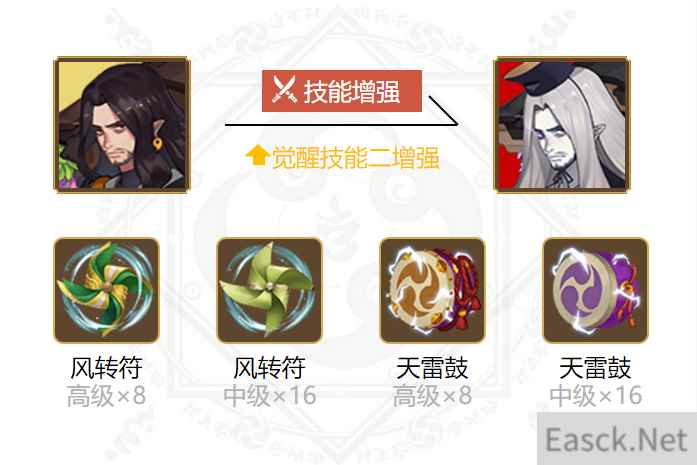Select the mid-grade purple thunder drum icon

596,291
